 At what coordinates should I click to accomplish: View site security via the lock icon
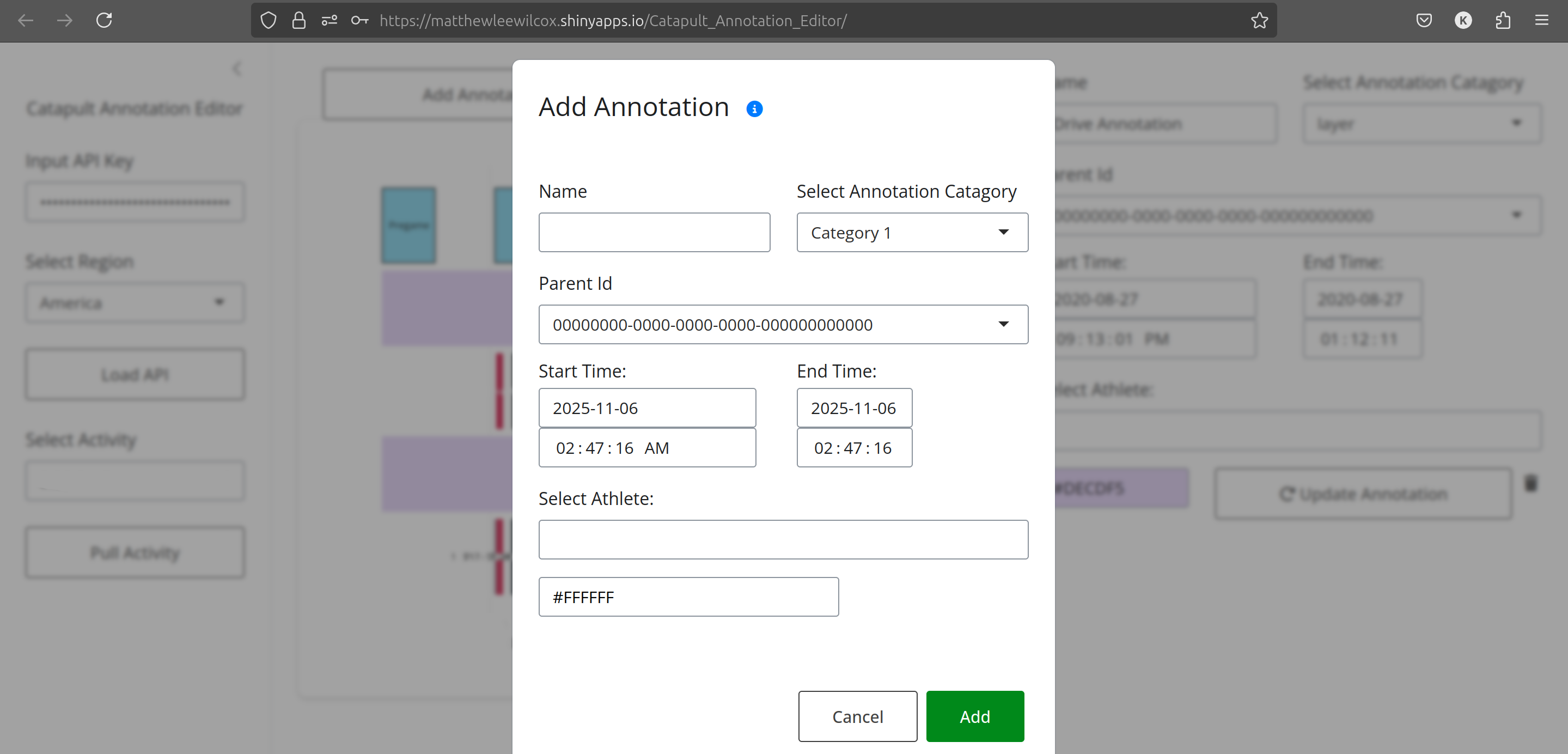tap(299, 20)
